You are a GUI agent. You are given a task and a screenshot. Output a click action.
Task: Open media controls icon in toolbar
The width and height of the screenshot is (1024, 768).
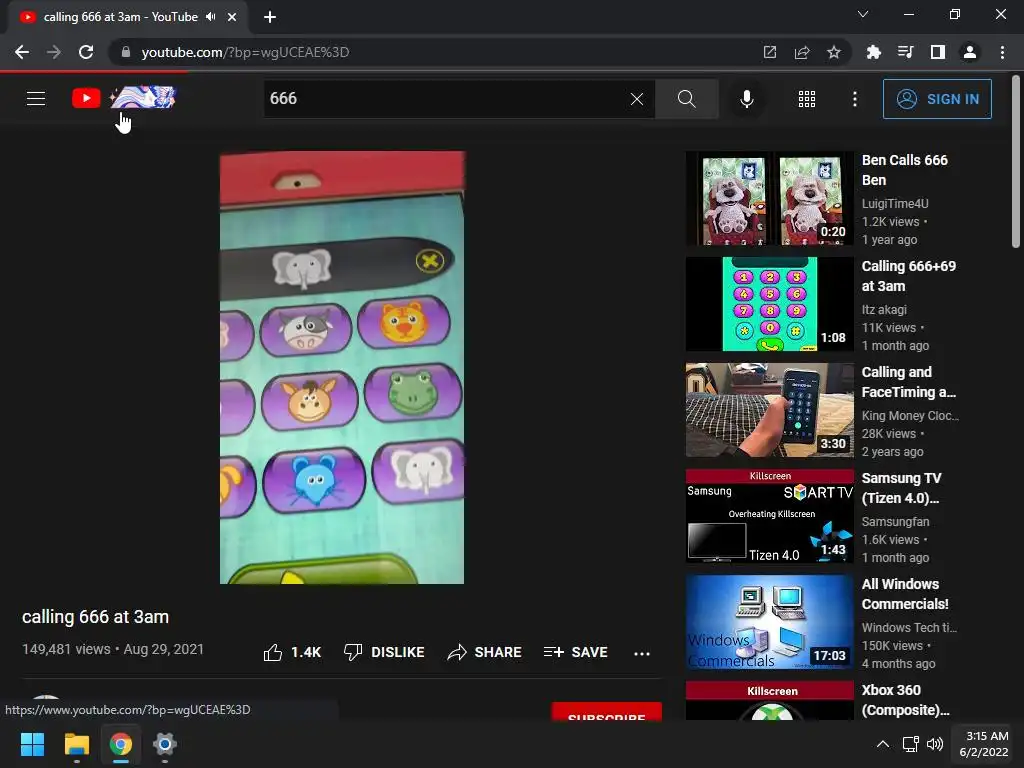(x=905, y=52)
